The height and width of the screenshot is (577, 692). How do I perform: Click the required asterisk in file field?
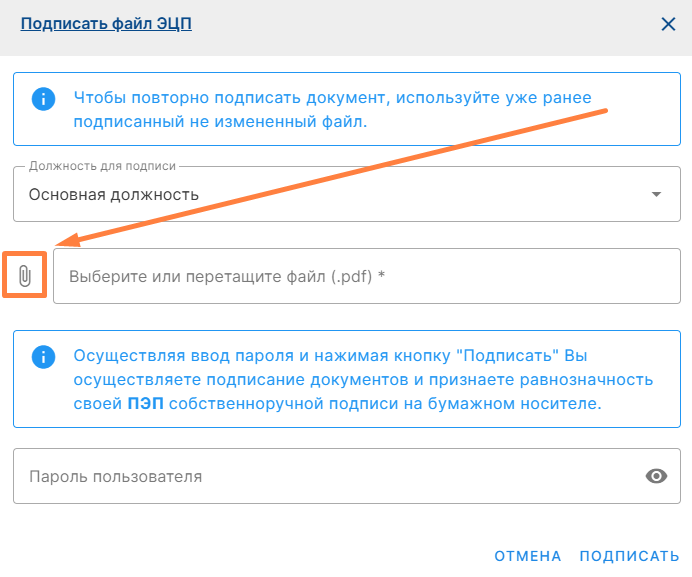[382, 276]
